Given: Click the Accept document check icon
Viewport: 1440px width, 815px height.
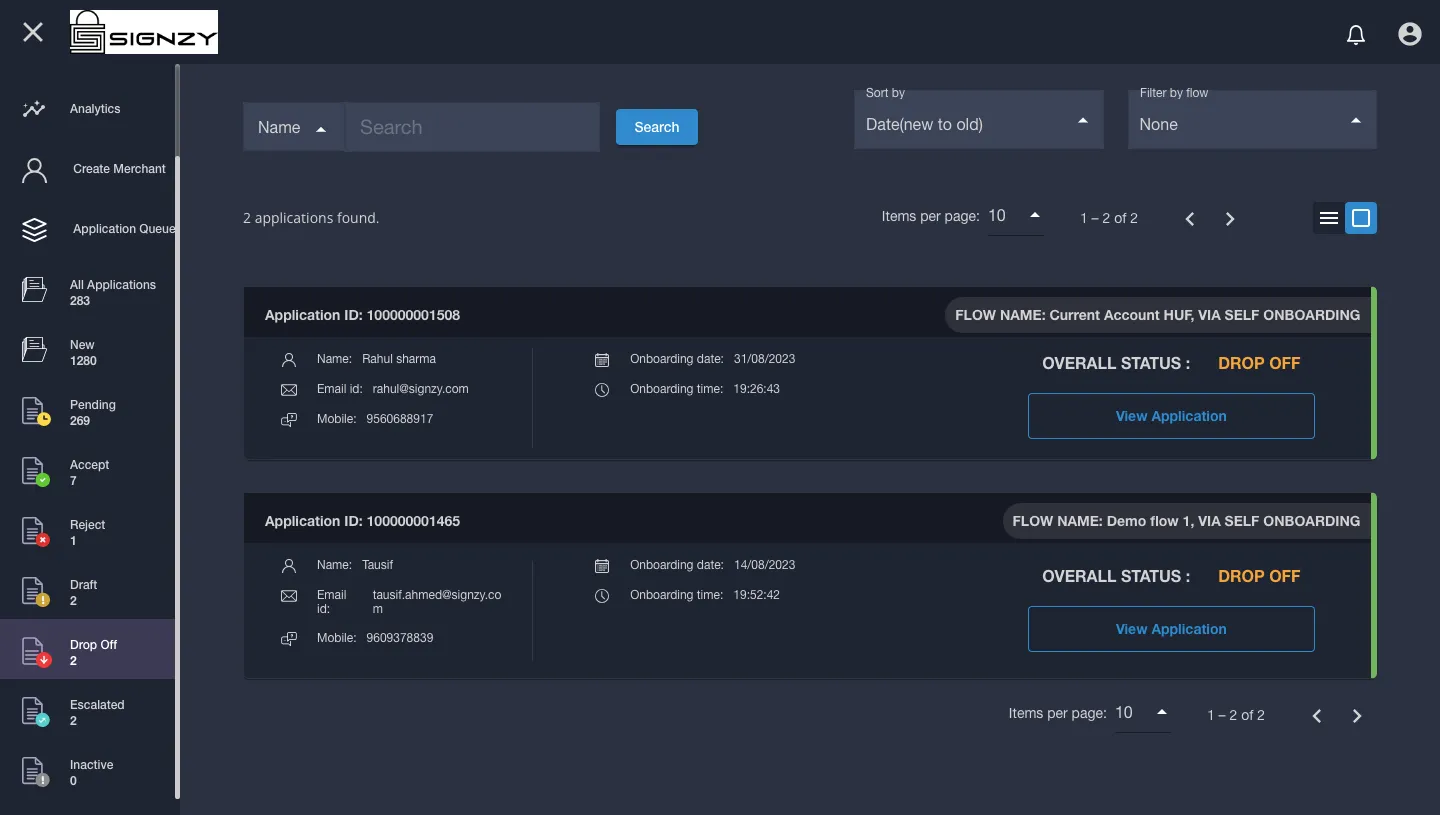Looking at the screenshot, I should (36, 471).
